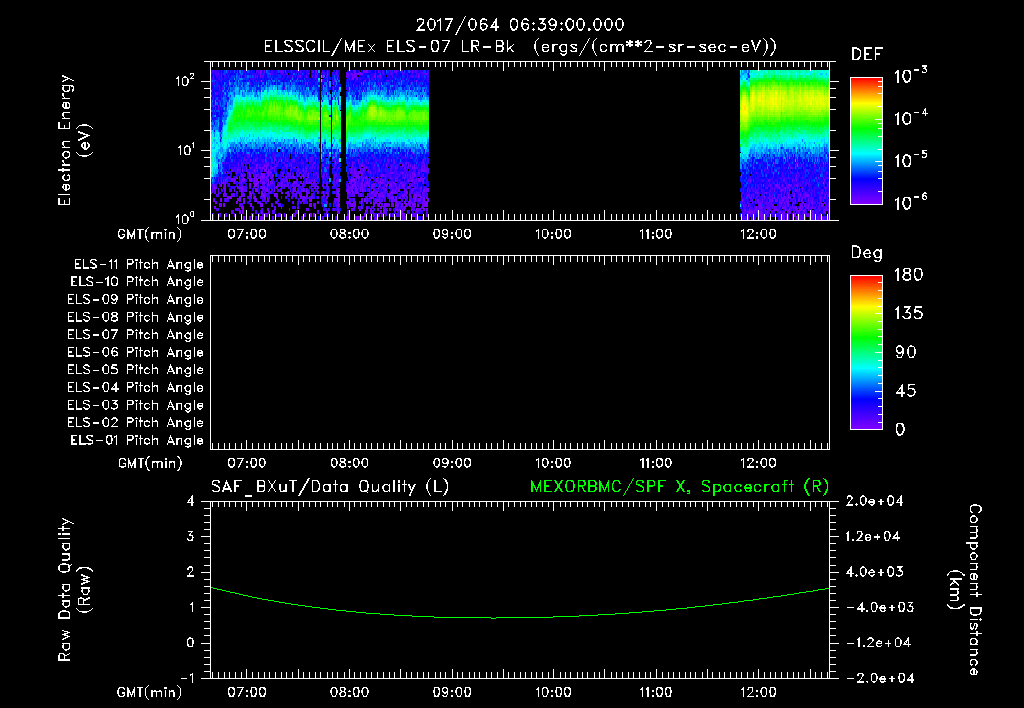
Task: Click the SAF_BXuT/Data Quality (L) legend
Action: 330,487
